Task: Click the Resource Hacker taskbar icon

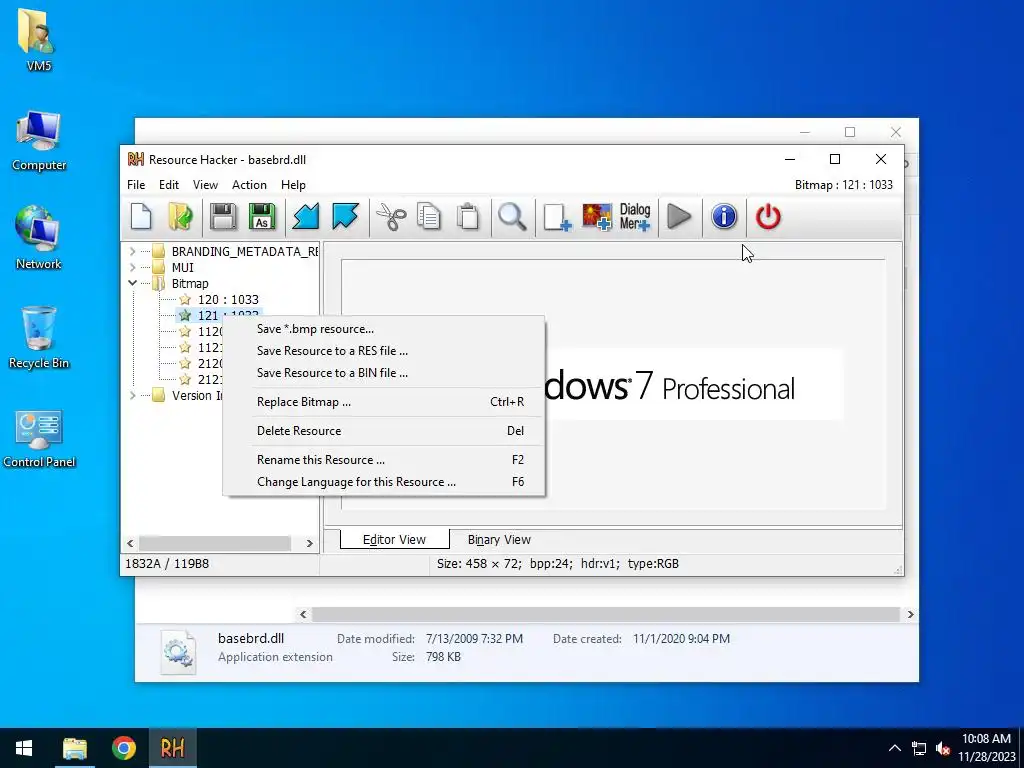Action: (x=172, y=748)
